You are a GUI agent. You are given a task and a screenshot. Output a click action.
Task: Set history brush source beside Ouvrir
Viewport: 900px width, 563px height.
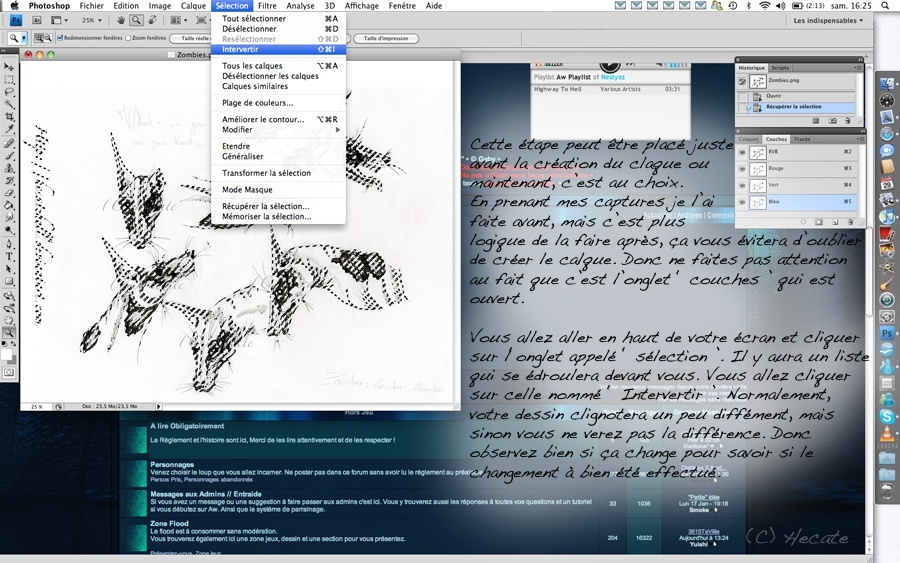(743, 96)
